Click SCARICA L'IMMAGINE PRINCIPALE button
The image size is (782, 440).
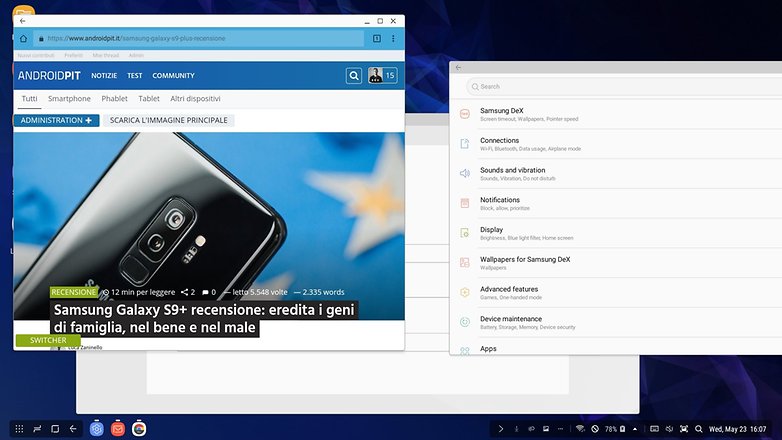(169, 120)
